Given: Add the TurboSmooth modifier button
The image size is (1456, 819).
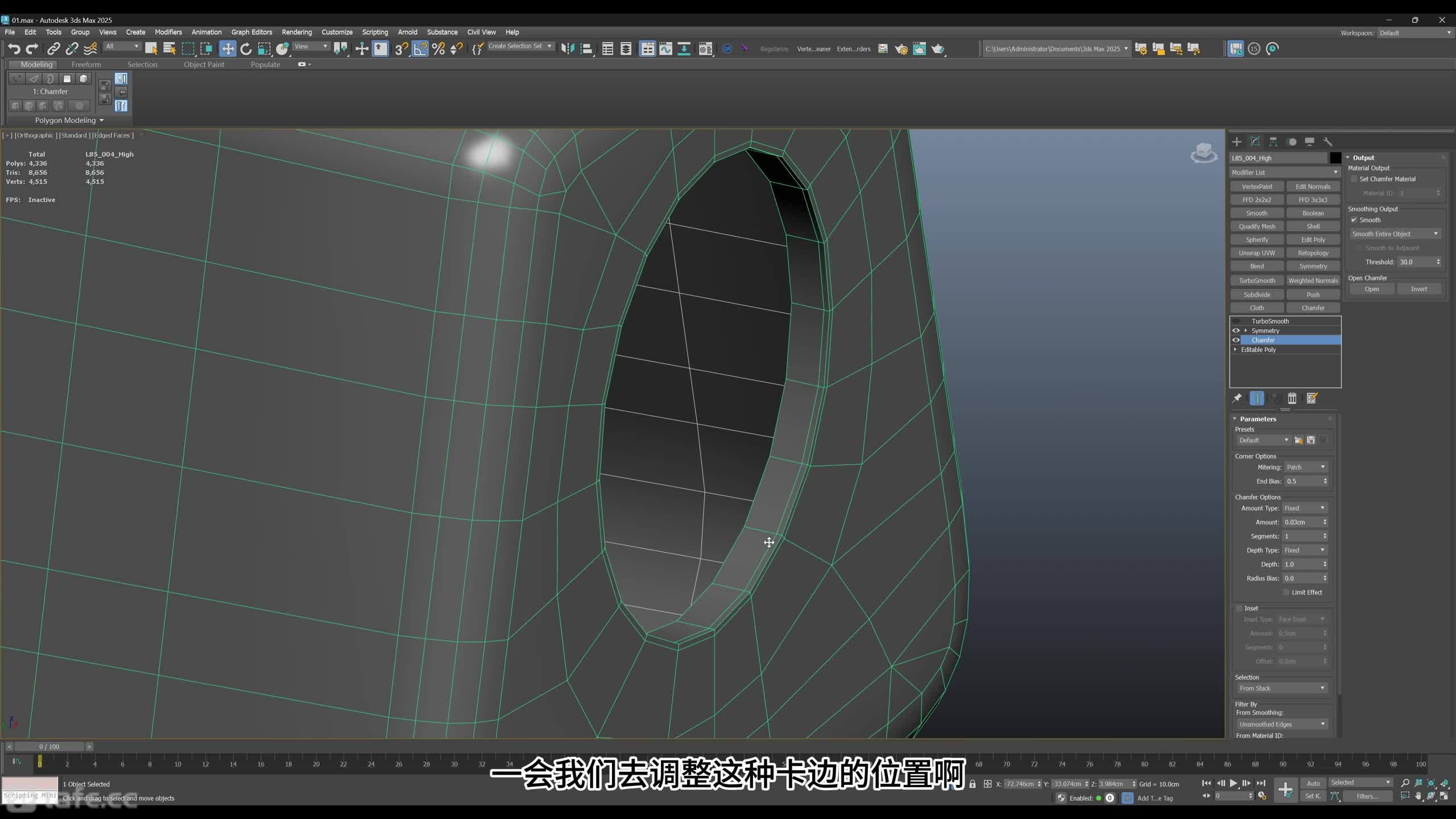Looking at the screenshot, I should [x=1257, y=280].
